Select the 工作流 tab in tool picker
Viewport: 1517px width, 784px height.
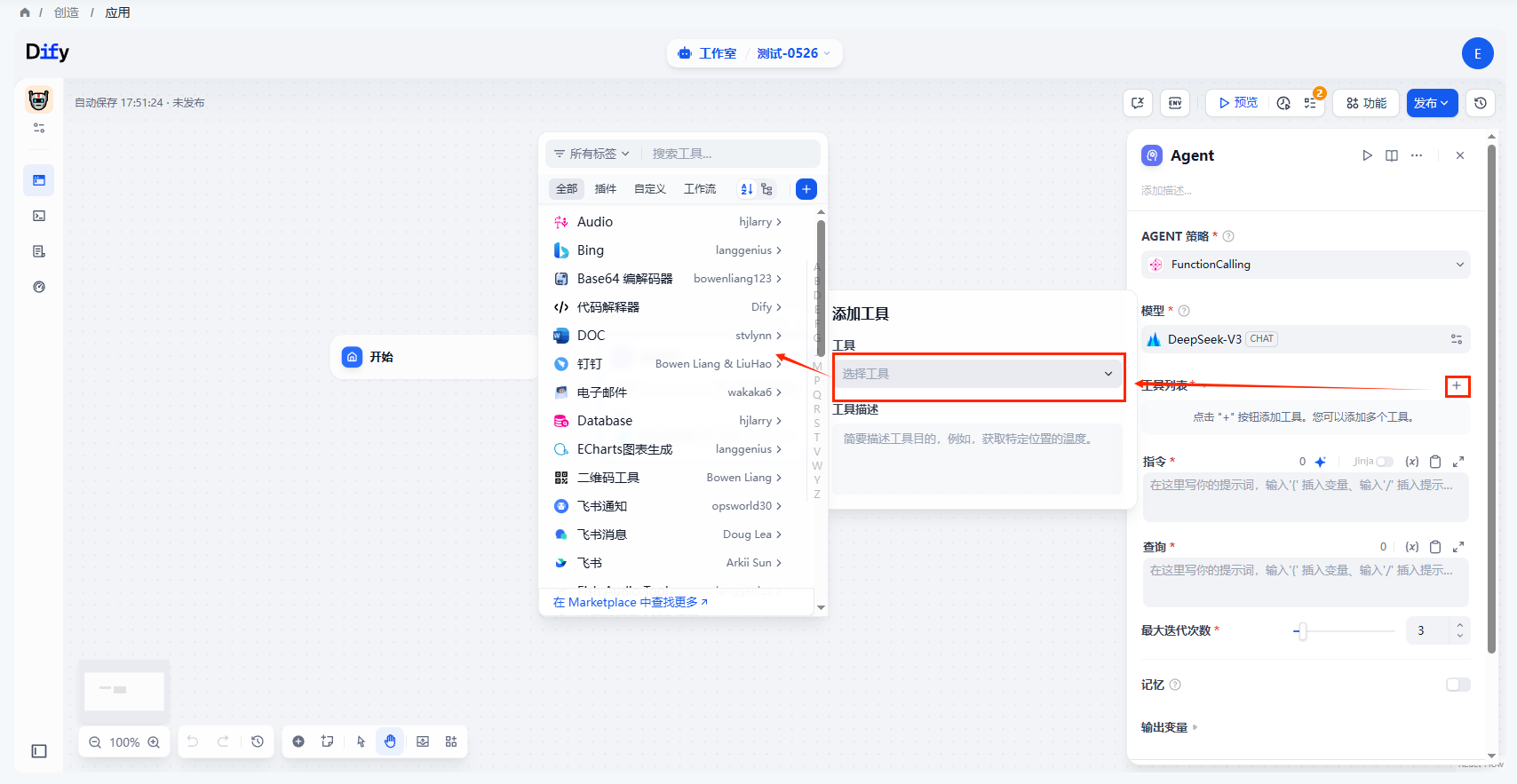[x=700, y=189]
